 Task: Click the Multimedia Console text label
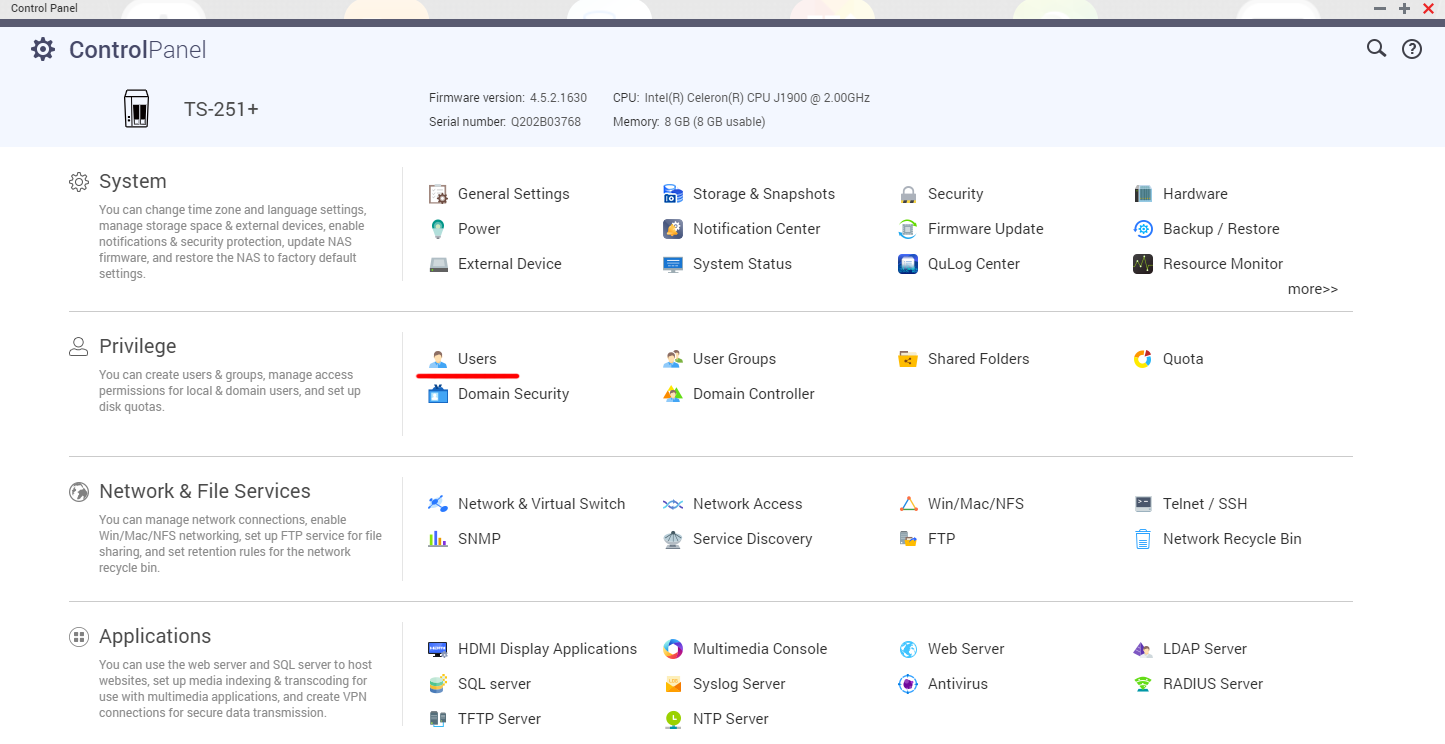[760, 649]
